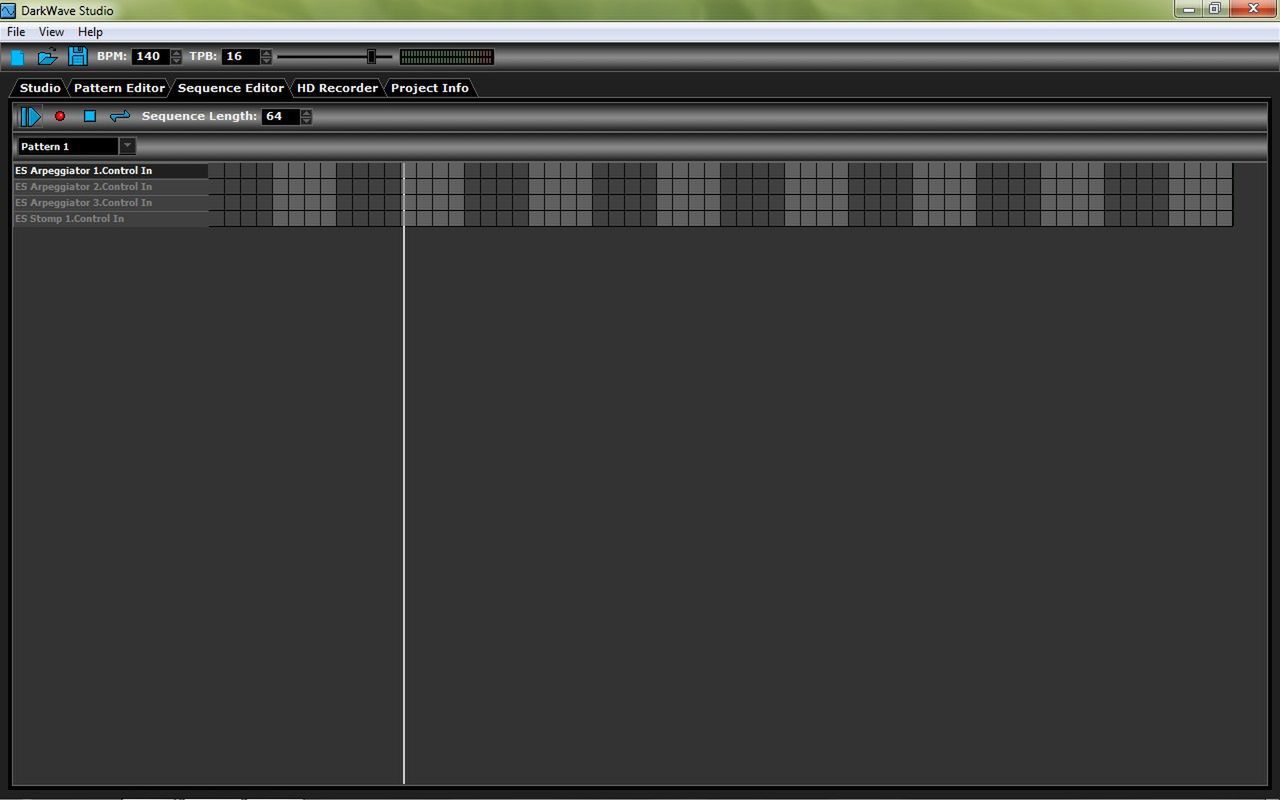Click the BPM value field showing 140
This screenshot has height=800, width=1280.
[151, 57]
